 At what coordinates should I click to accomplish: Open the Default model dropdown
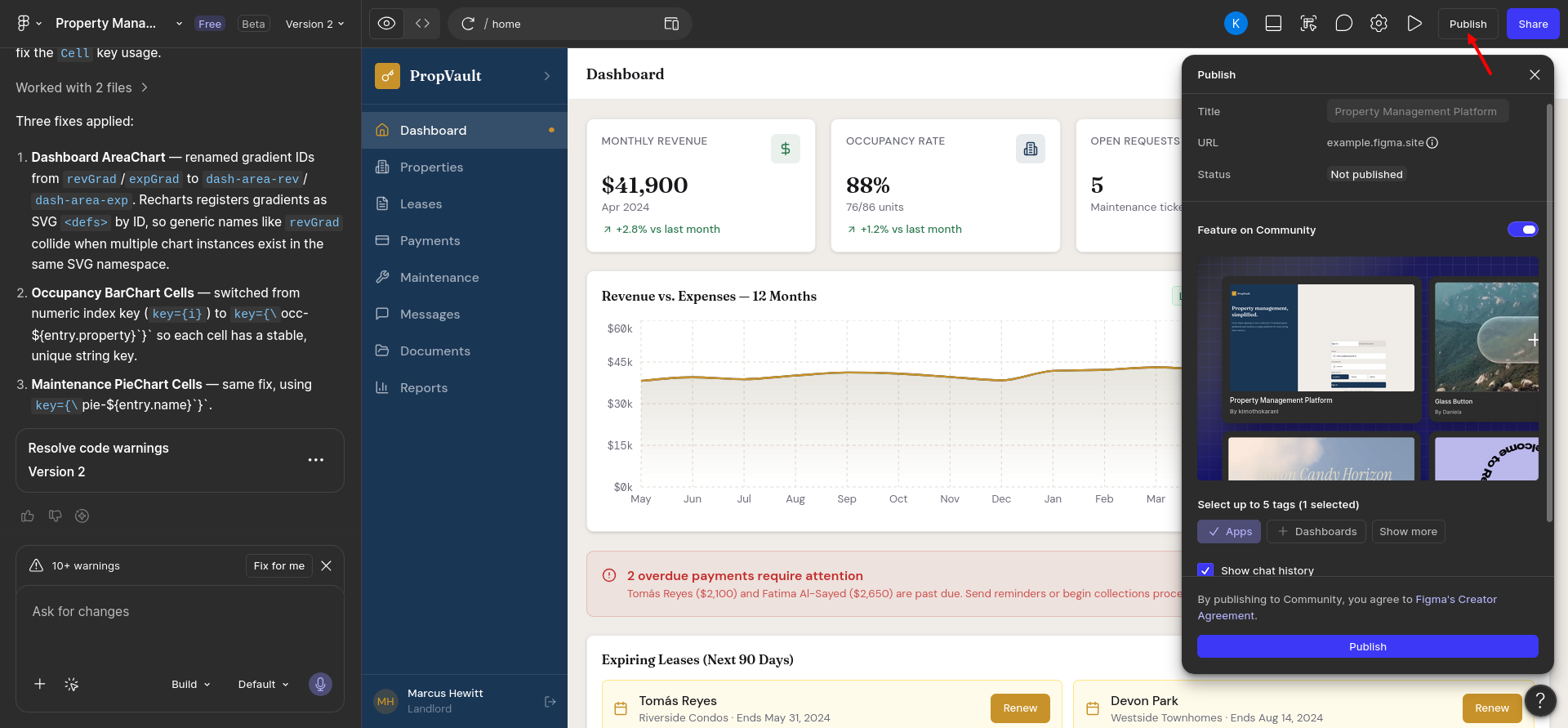click(263, 684)
